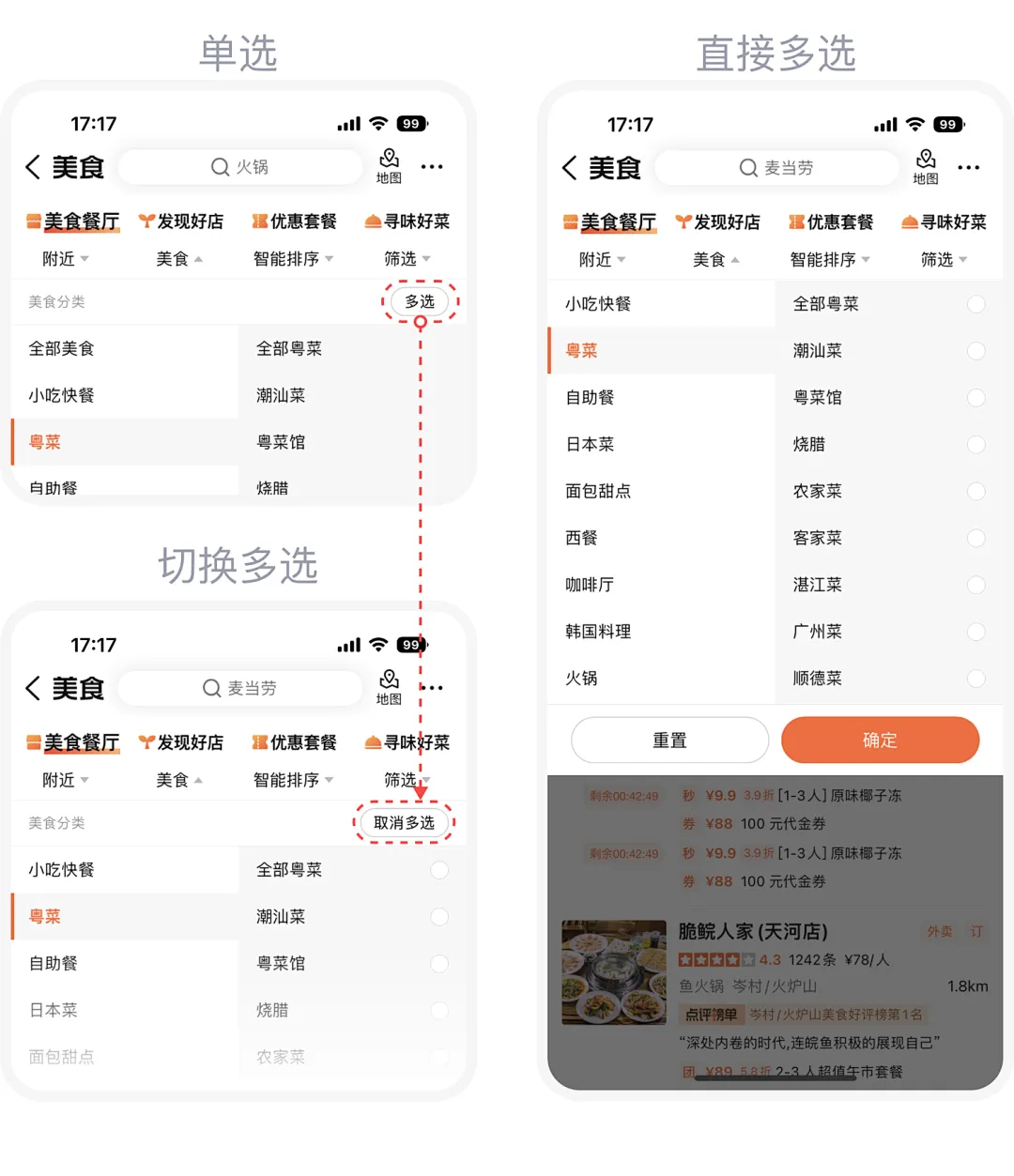The width and height of the screenshot is (1014, 1176).
Task: Tap the map icon in switch multi-select screen
Action: pyautogui.click(x=389, y=687)
